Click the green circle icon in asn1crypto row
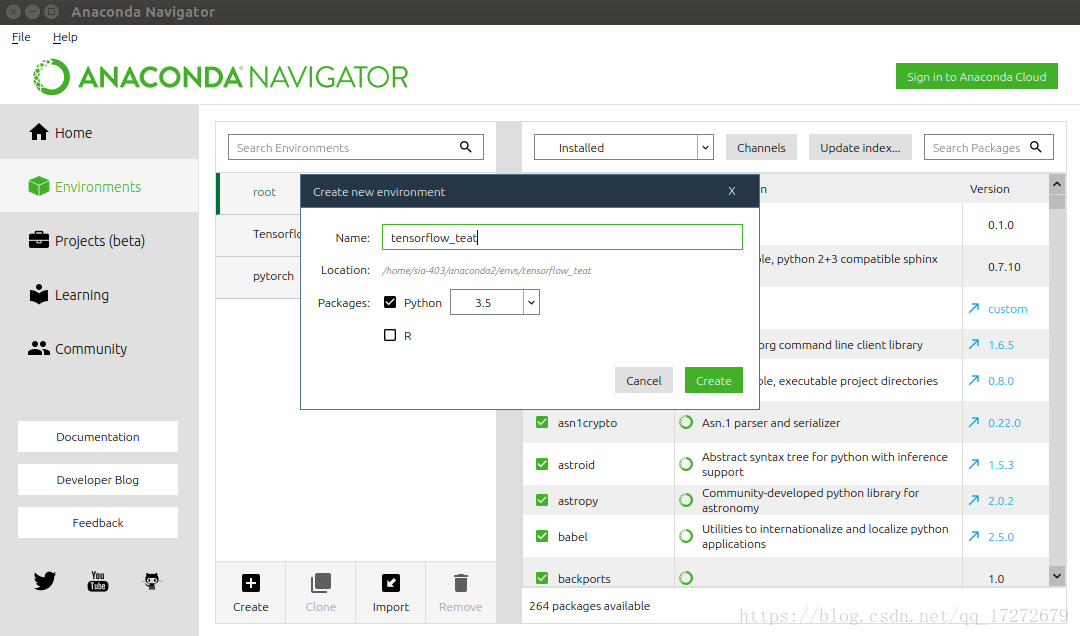1080x636 pixels. 686,422
